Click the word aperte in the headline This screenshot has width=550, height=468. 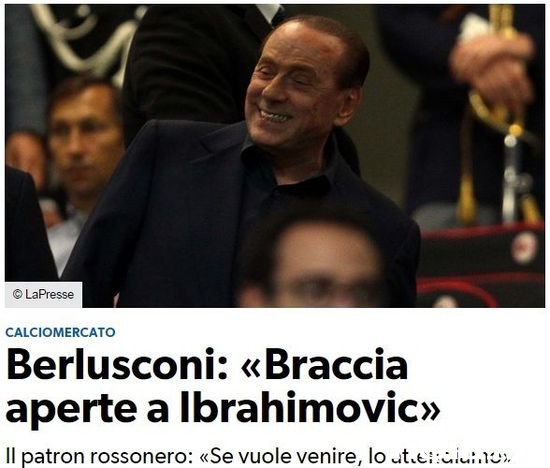point(72,410)
